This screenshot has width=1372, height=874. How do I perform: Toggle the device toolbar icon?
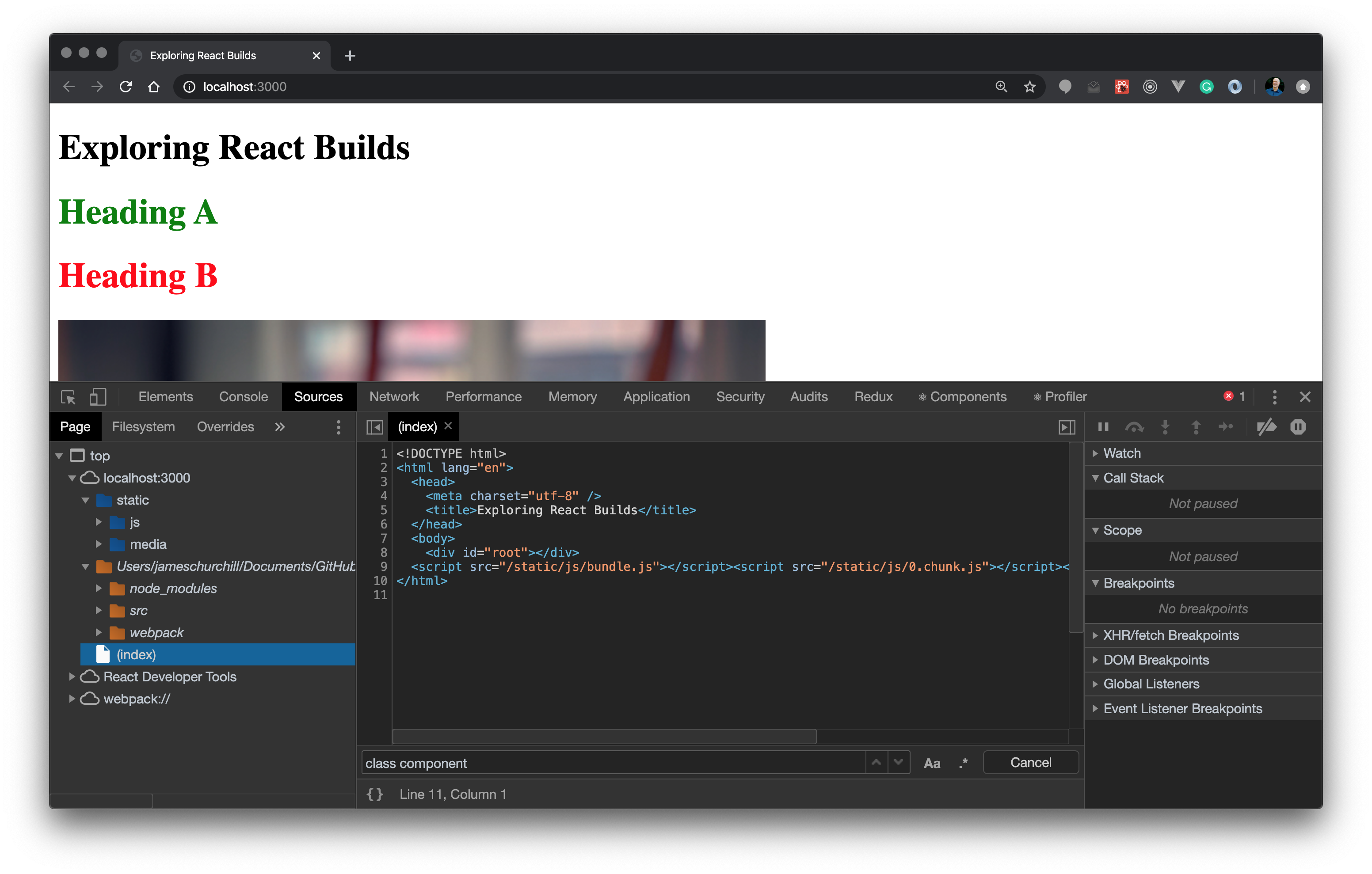pyautogui.click(x=97, y=397)
